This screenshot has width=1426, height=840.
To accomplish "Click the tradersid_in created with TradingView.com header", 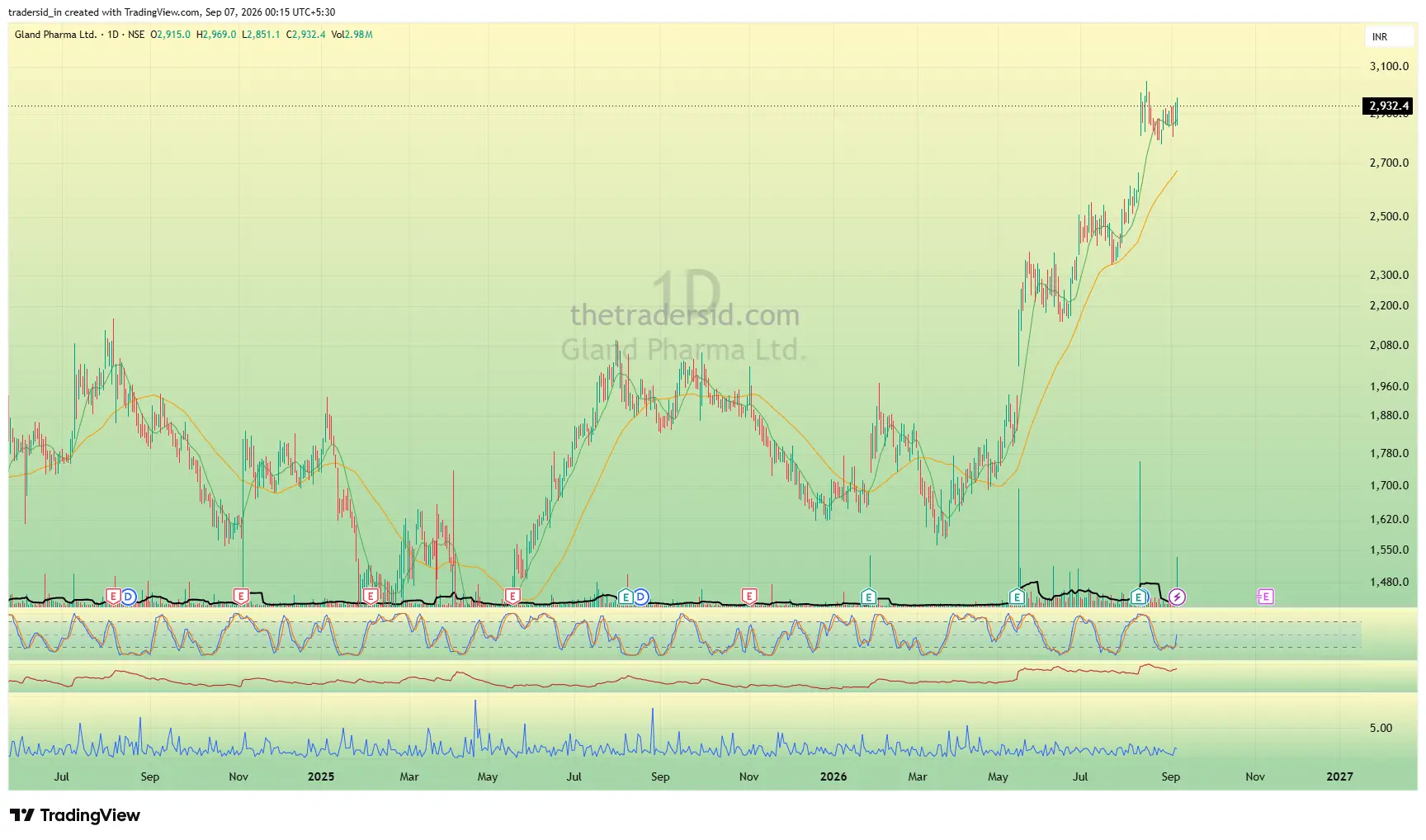I will pyautogui.click(x=172, y=12).
